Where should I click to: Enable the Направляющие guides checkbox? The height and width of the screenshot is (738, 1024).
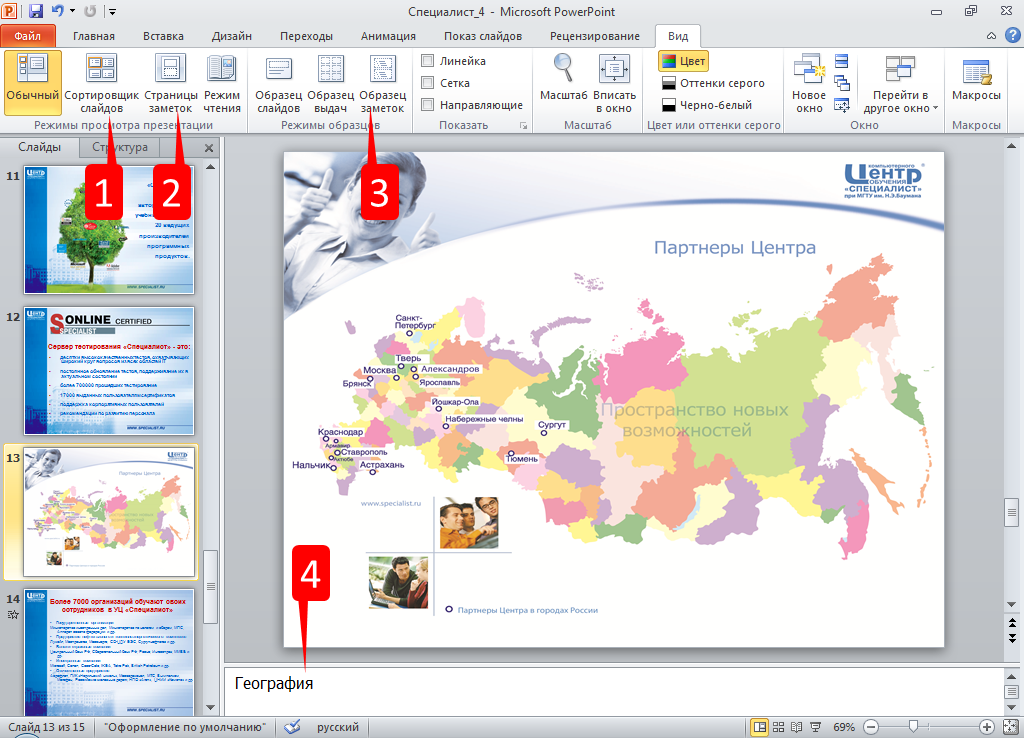pos(428,105)
